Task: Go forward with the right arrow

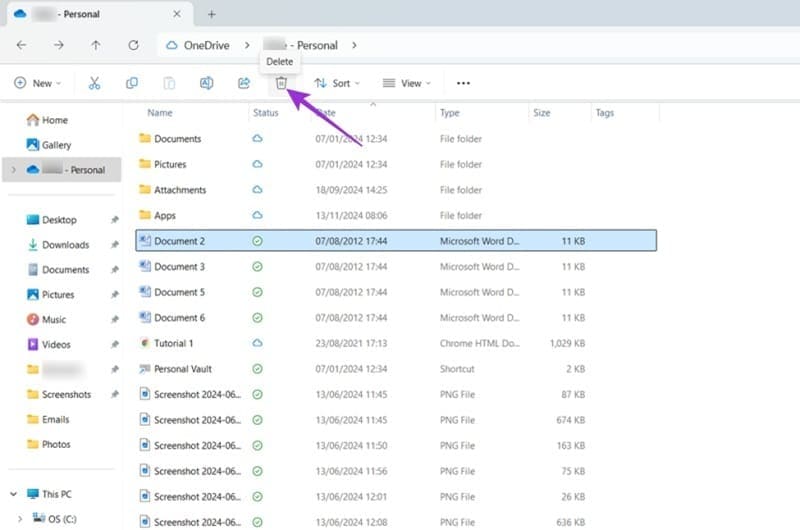Action: (59, 45)
